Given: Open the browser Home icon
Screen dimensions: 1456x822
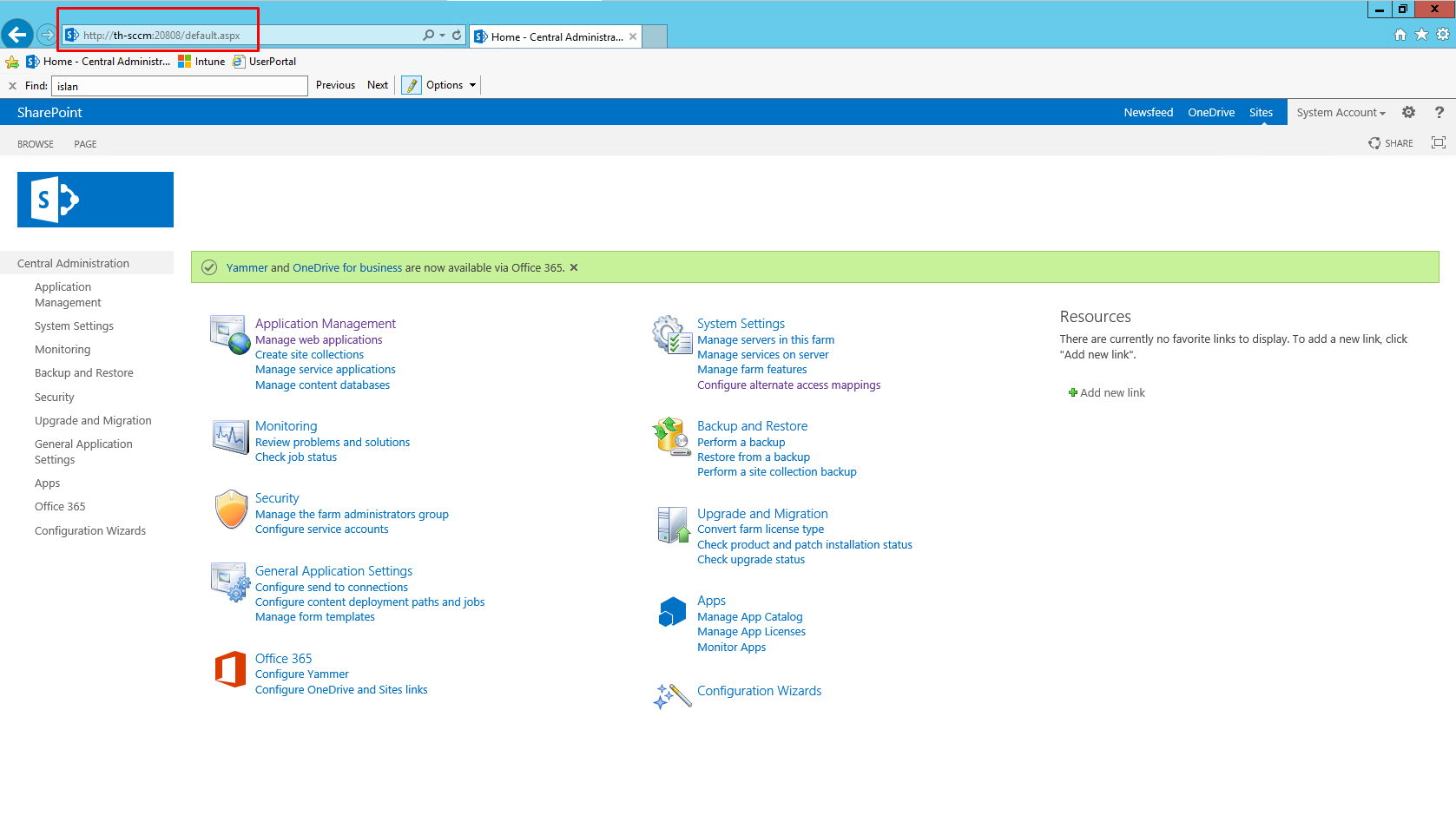Looking at the screenshot, I should coord(1400,35).
